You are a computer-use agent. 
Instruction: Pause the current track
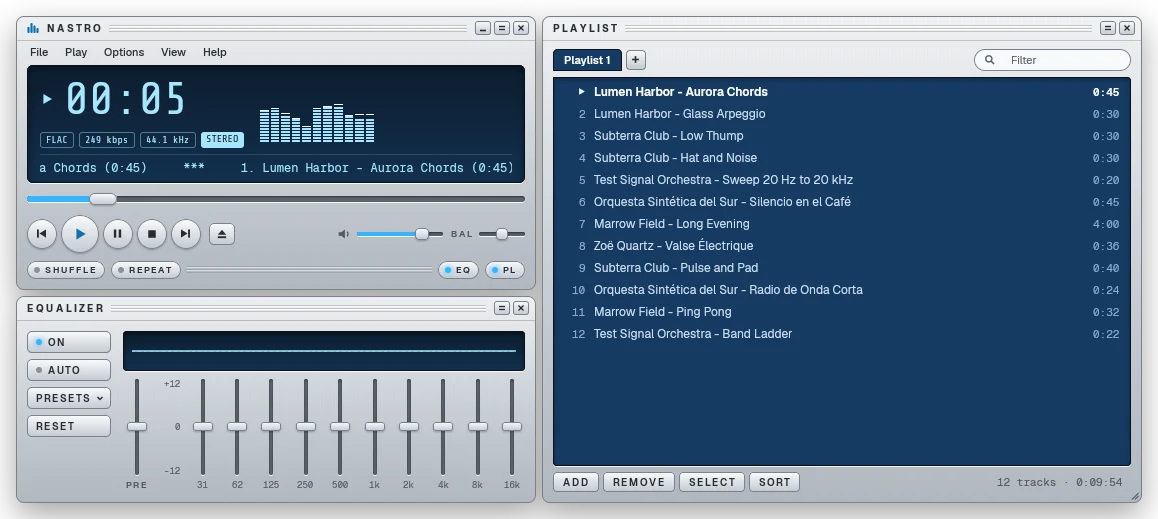point(117,234)
